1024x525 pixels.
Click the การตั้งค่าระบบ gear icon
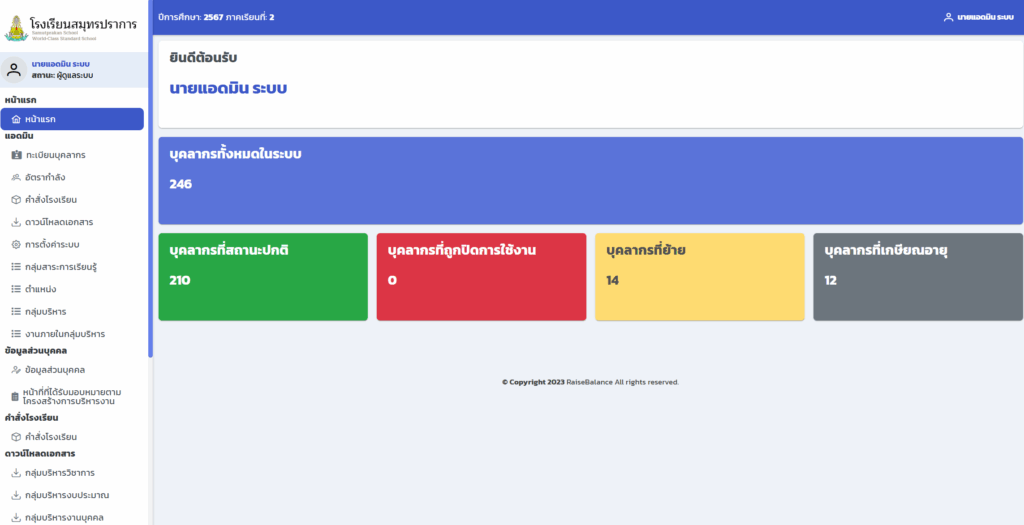point(16,244)
